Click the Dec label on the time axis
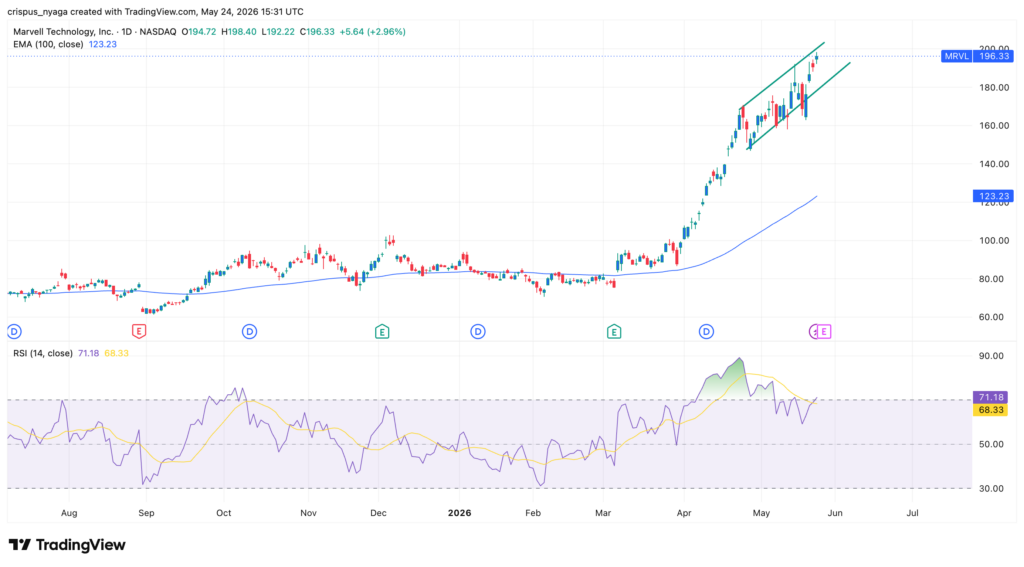This screenshot has width=1024, height=567. 378,513
